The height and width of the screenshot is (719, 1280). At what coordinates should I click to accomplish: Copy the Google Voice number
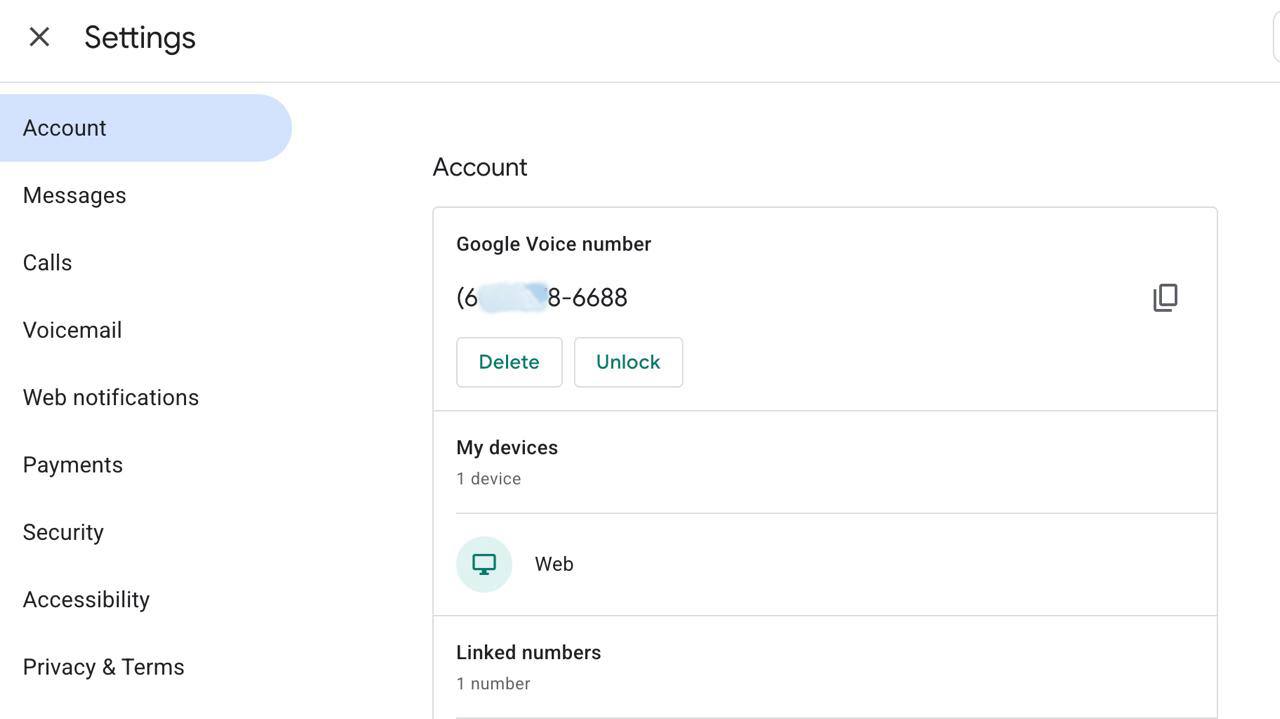coord(1165,297)
